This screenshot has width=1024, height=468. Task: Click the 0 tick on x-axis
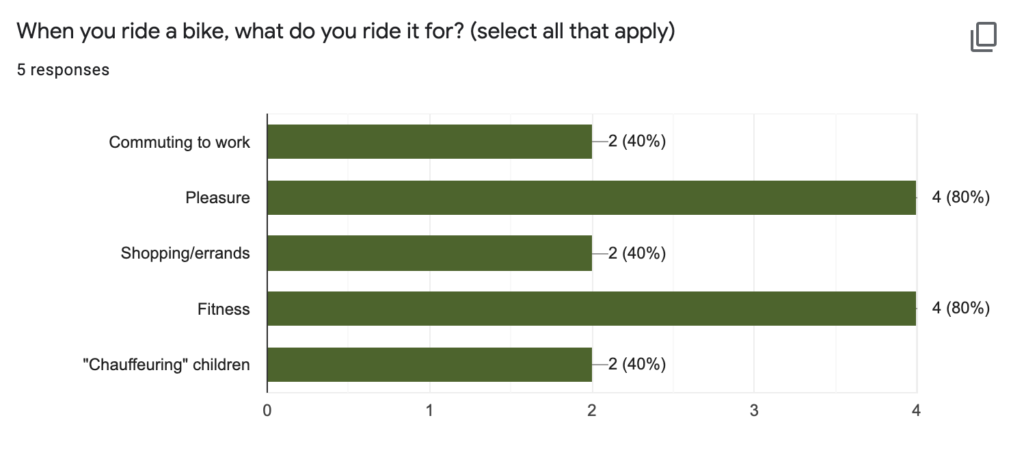pyautogui.click(x=267, y=410)
